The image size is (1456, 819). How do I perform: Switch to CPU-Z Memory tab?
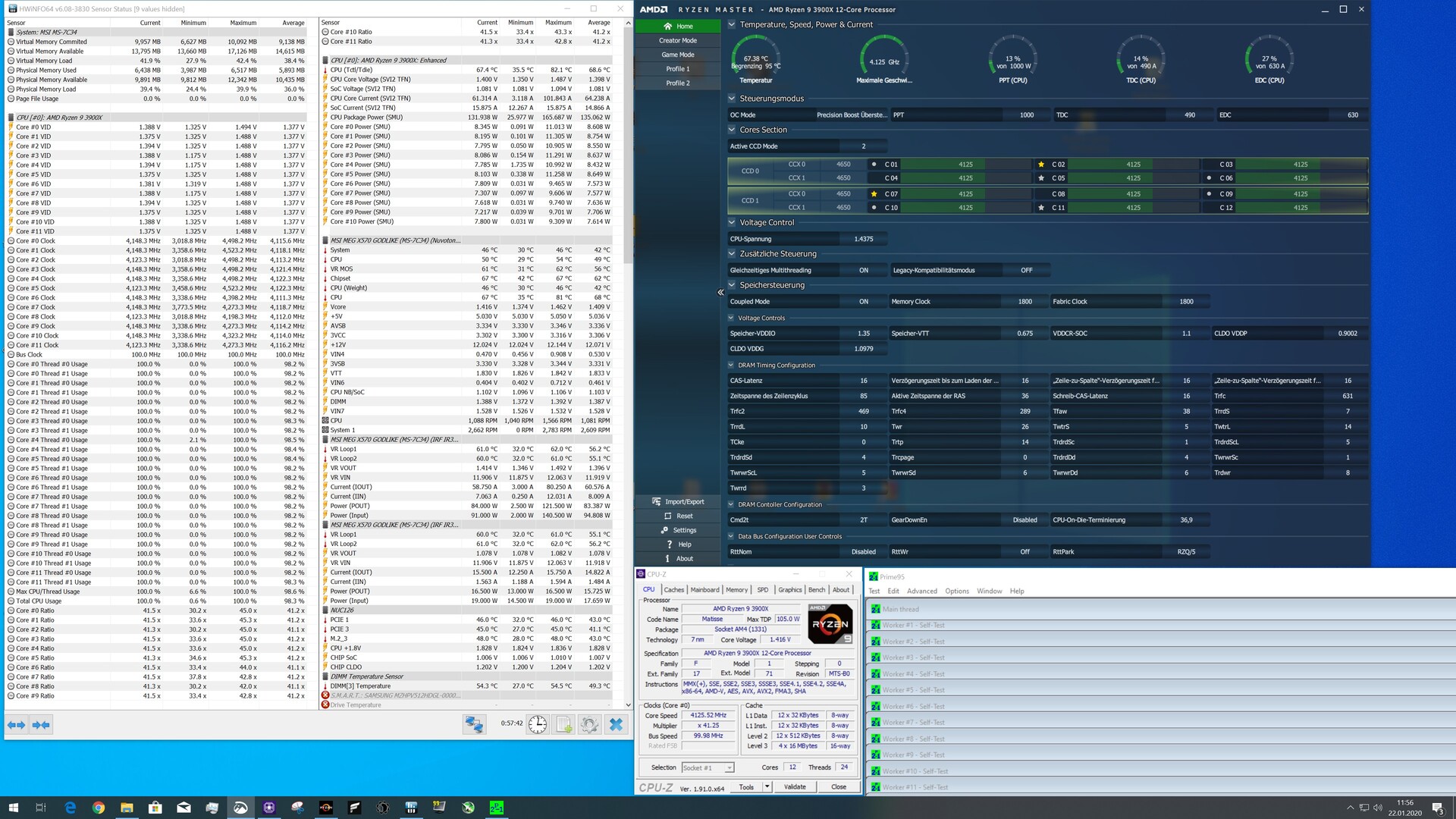(x=736, y=590)
